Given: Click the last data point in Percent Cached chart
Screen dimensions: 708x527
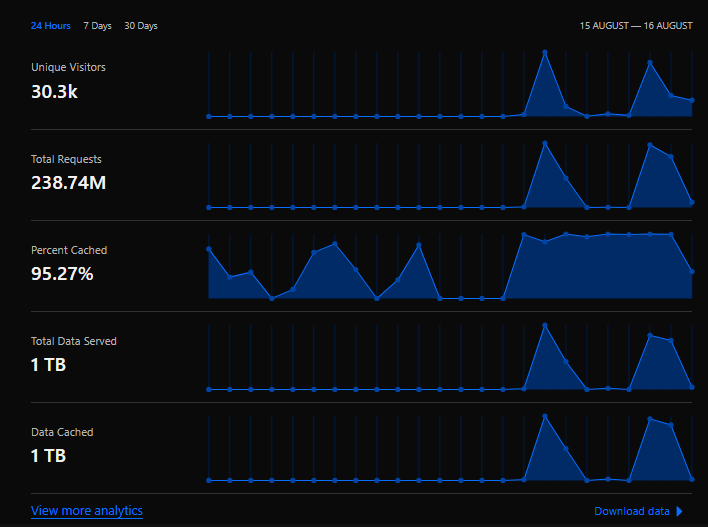Looking at the screenshot, I should (692, 271).
